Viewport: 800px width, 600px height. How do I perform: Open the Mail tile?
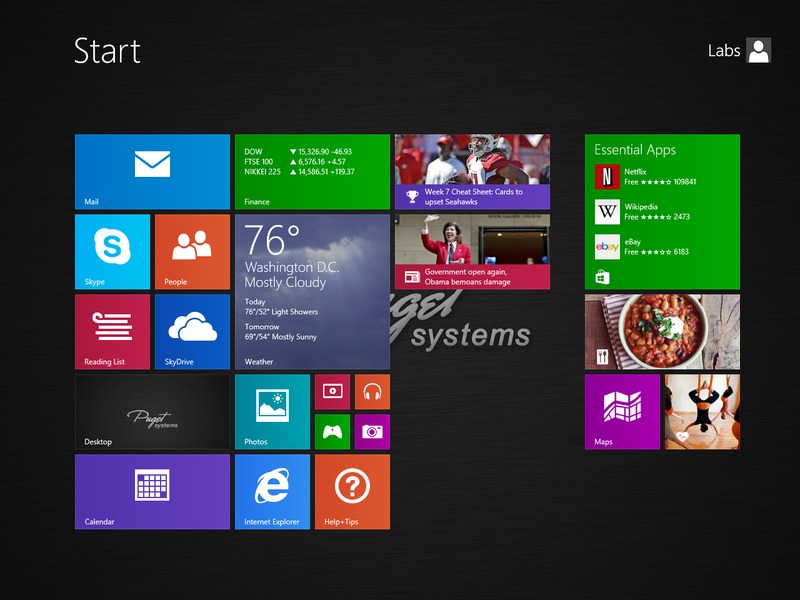(x=152, y=171)
